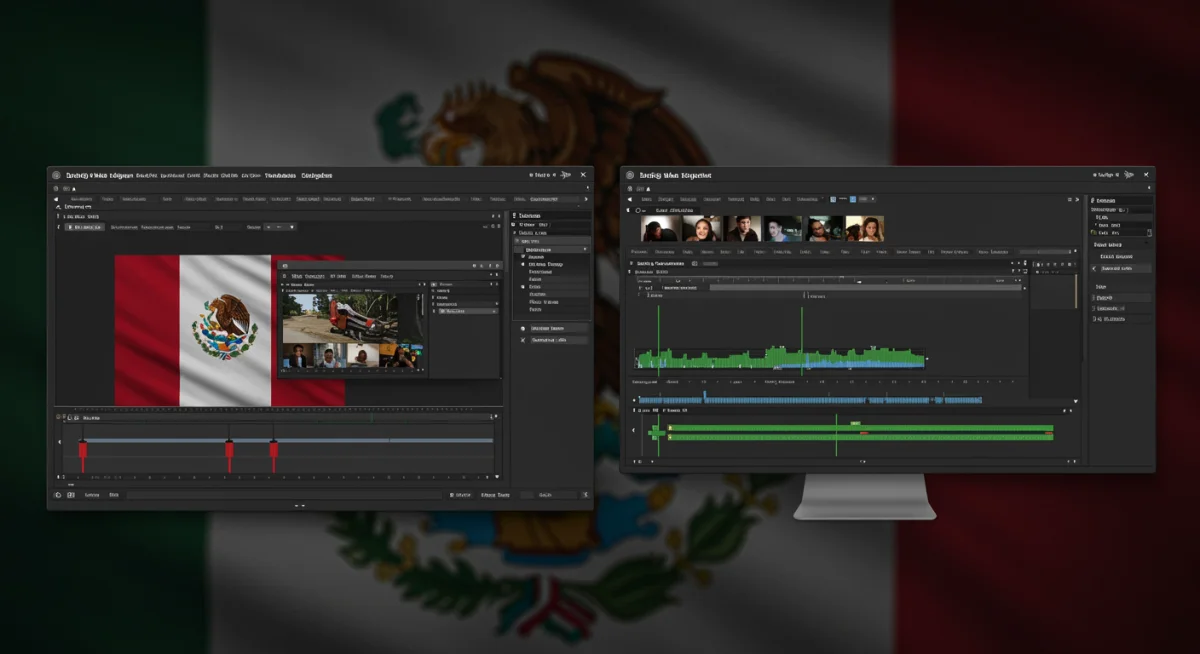Click the long input field at left window bottom
Image resolution: width=1200 pixels, height=654 pixels.
(x=283, y=495)
